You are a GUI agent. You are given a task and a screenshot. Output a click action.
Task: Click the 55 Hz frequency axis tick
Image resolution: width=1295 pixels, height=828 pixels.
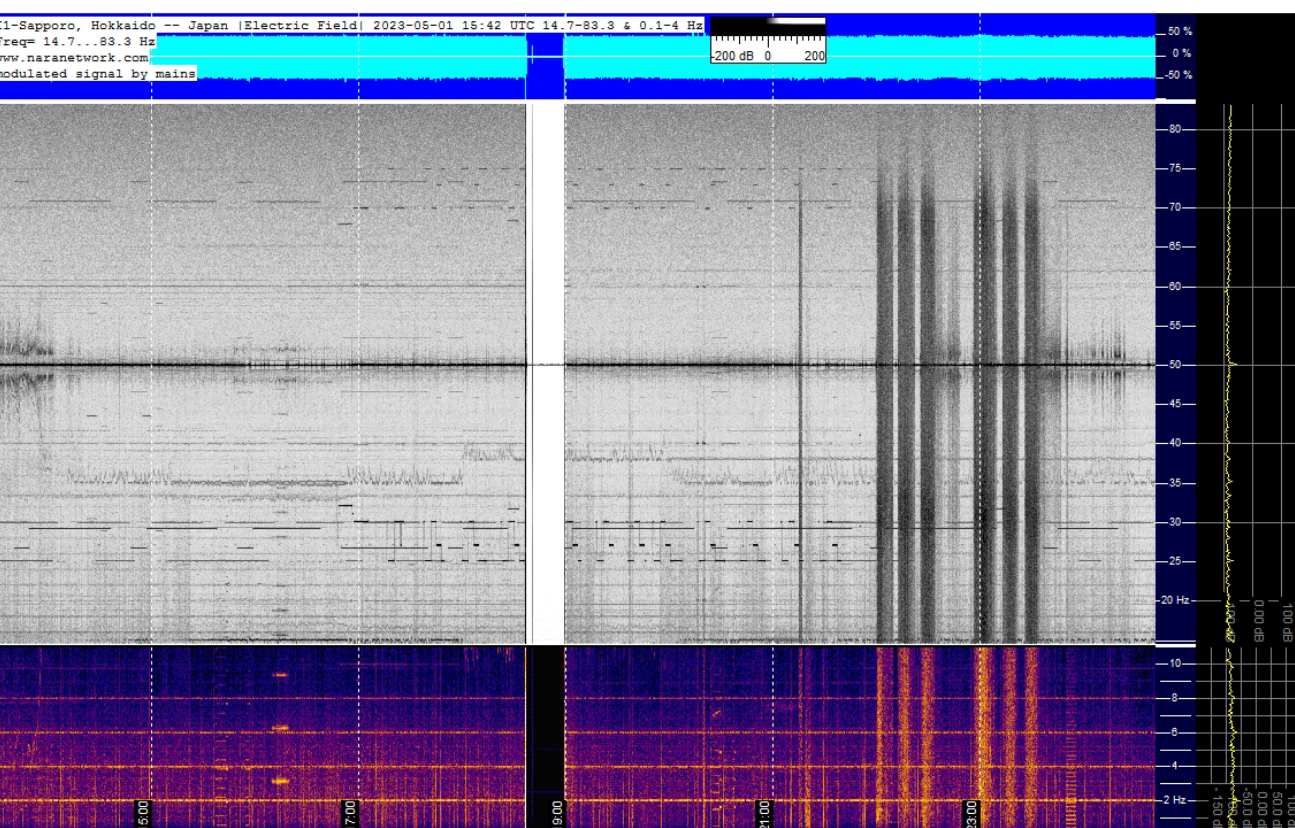tap(1176, 326)
